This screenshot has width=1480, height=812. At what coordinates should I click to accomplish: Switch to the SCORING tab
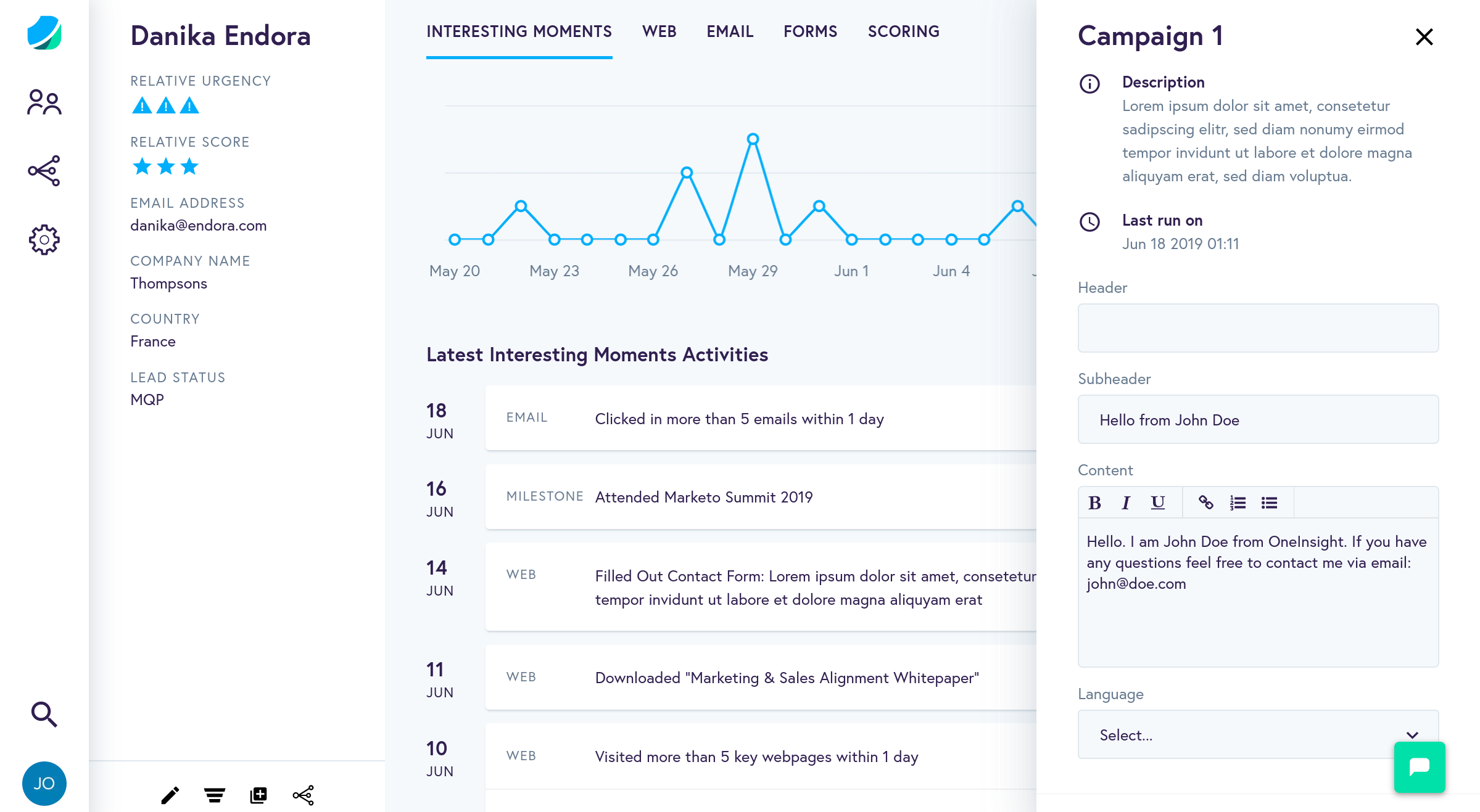click(x=903, y=31)
